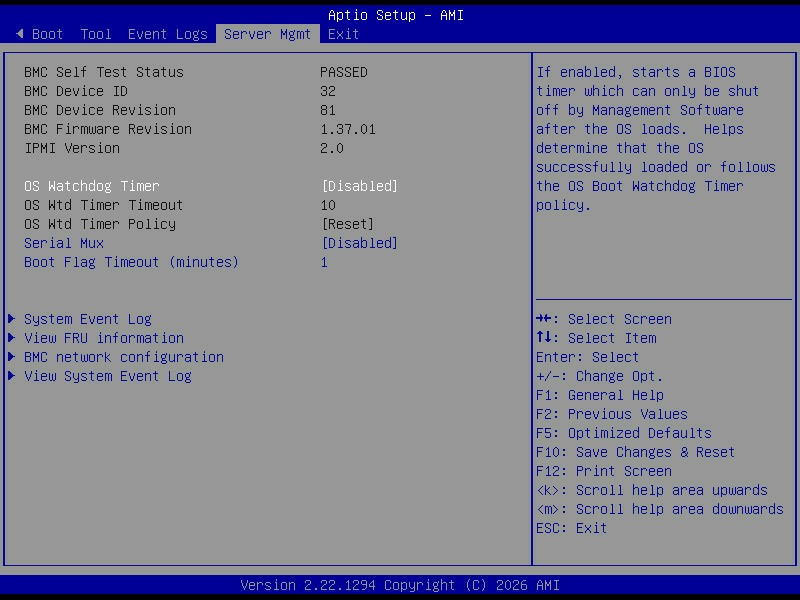Select the OS Wtd Timer Timeout label
This screenshot has height=600, width=800.
(x=104, y=205)
